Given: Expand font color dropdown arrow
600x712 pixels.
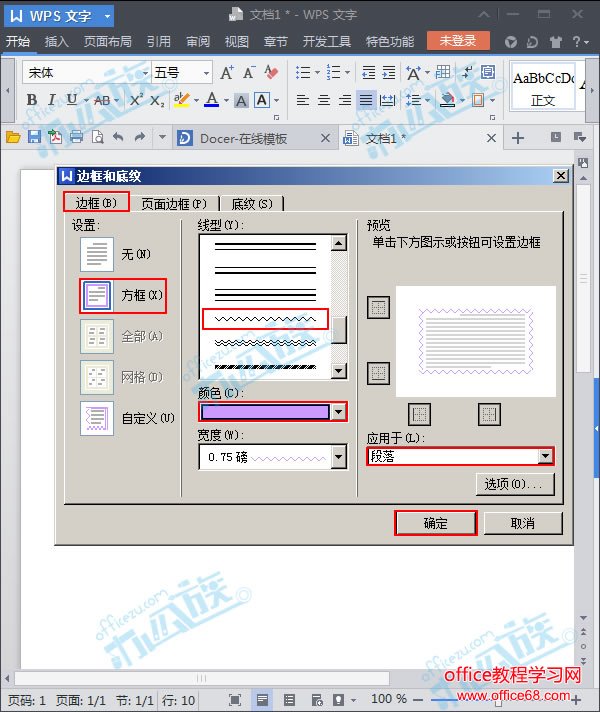Looking at the screenshot, I should click(226, 100).
